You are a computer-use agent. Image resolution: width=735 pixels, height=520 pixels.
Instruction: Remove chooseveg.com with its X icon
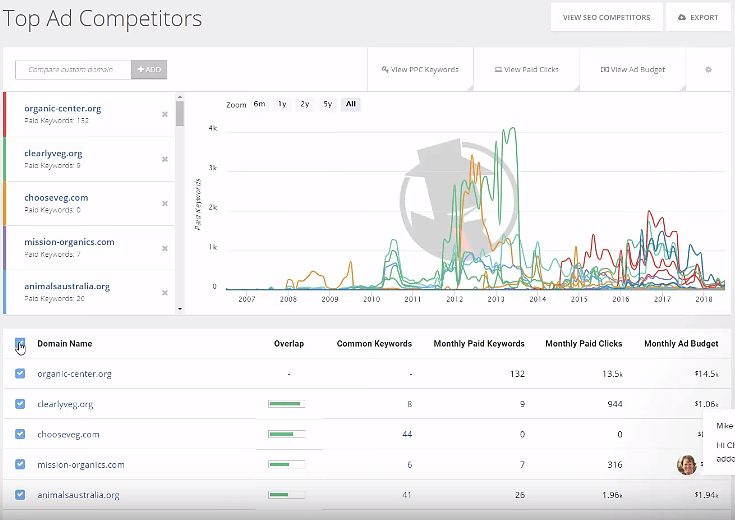[165, 203]
